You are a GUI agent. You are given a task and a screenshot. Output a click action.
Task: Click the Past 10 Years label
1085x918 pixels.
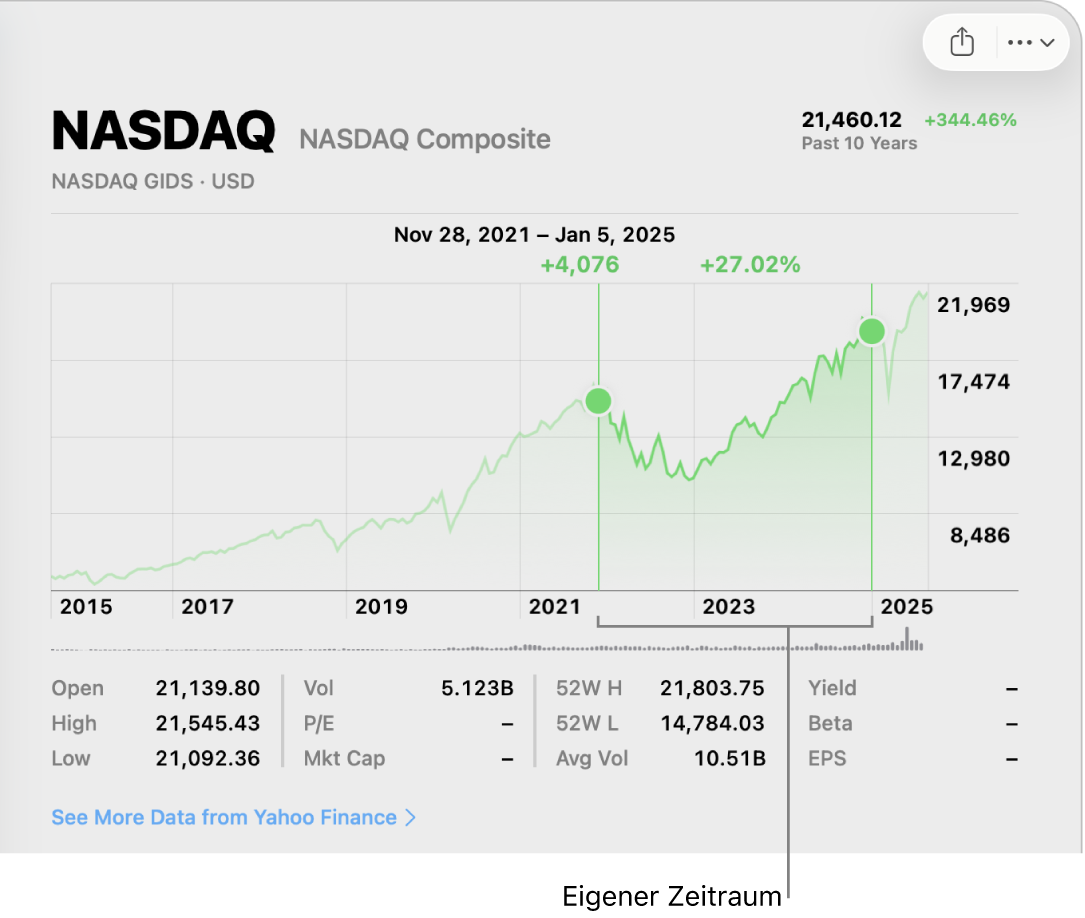pos(859,143)
